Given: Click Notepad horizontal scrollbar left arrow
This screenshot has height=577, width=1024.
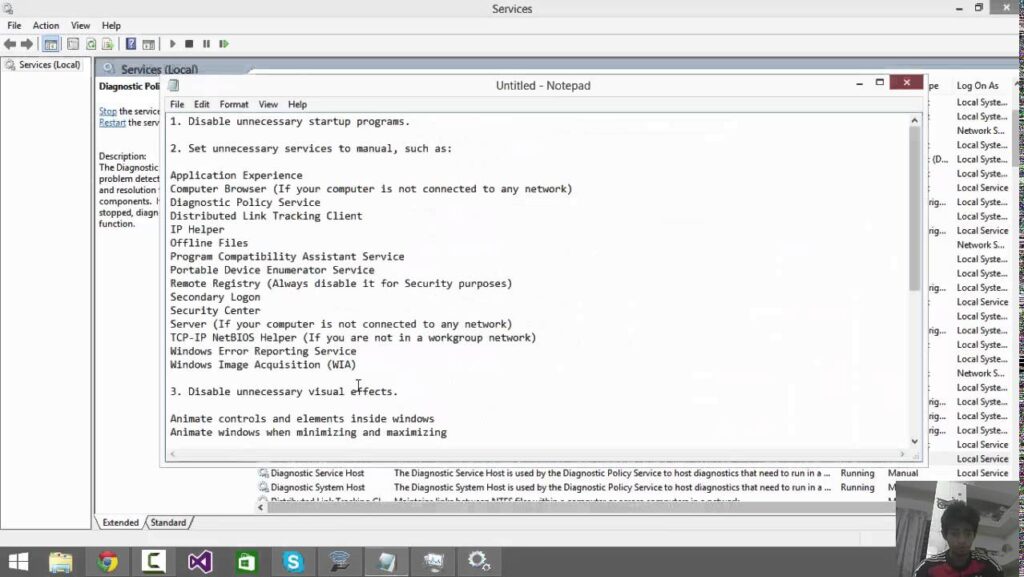Looking at the screenshot, I should (173, 454).
